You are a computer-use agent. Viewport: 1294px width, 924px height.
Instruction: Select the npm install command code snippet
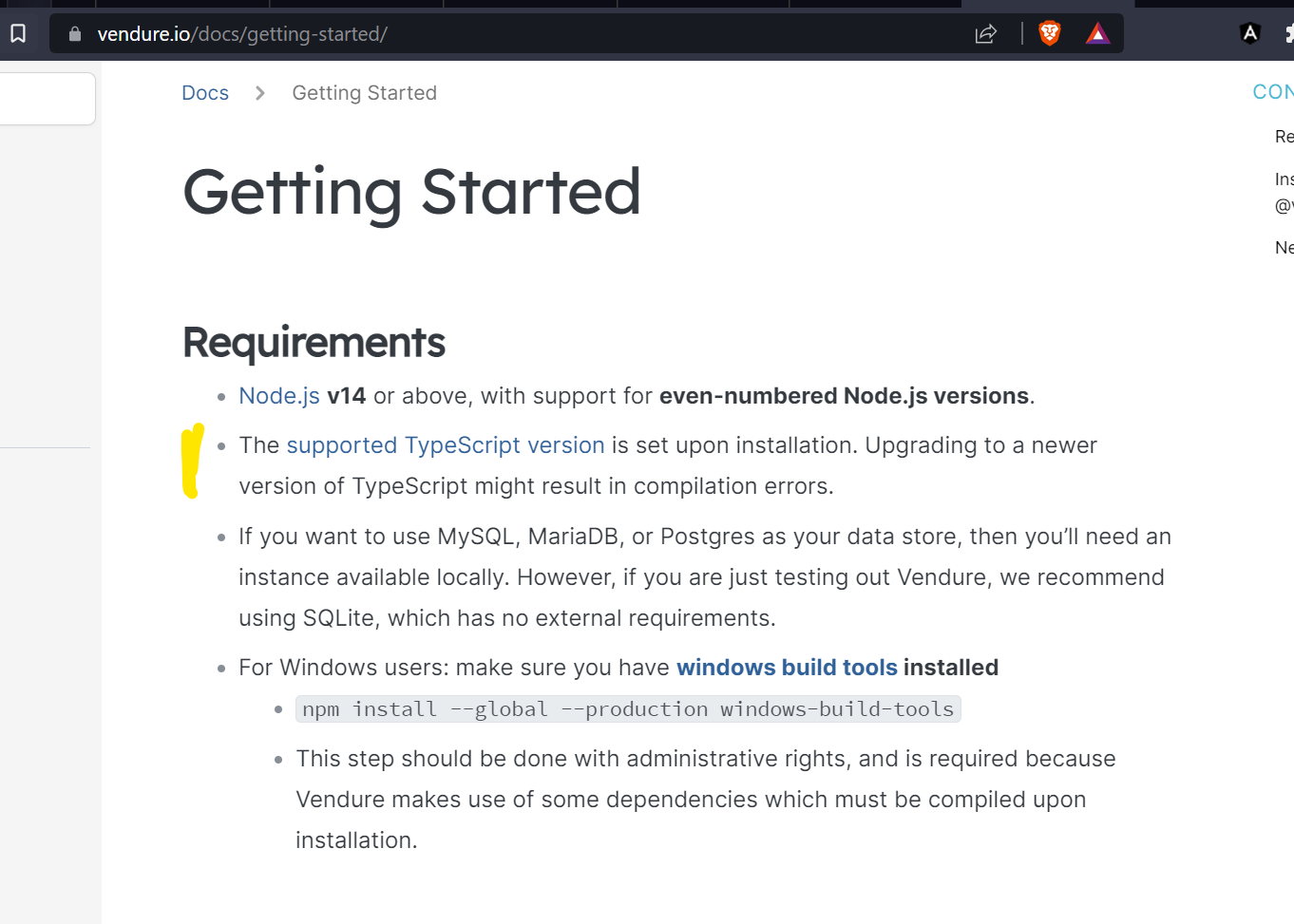coord(627,708)
